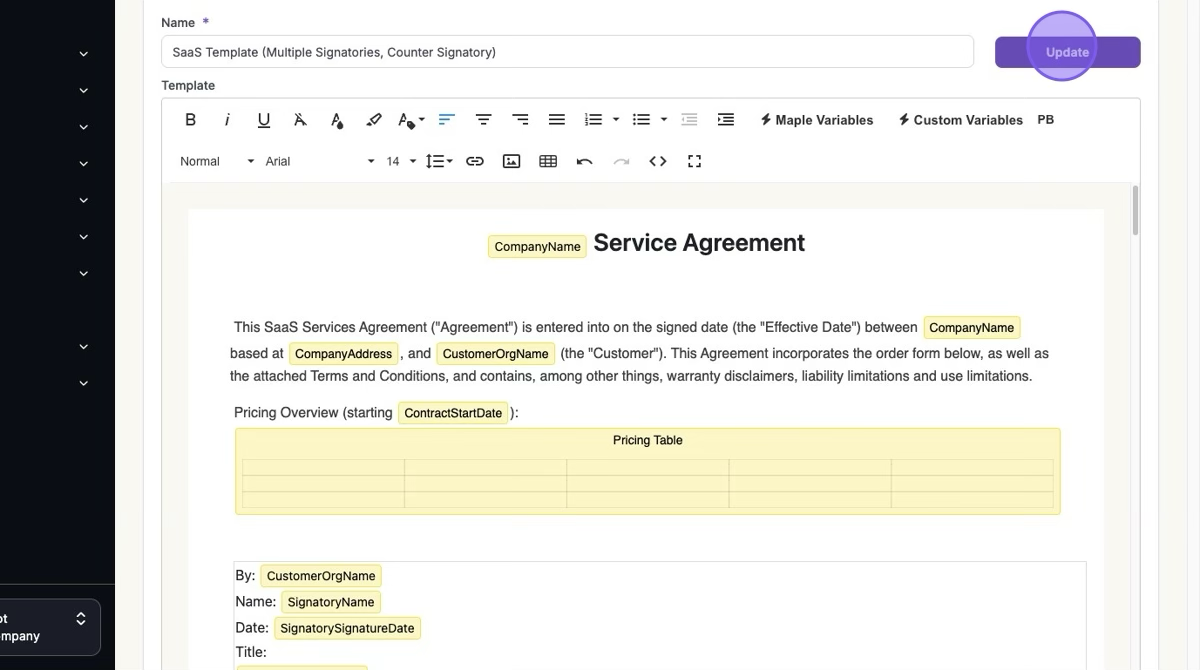Center align the text
Screen dimensions: 1200x670
(483, 120)
